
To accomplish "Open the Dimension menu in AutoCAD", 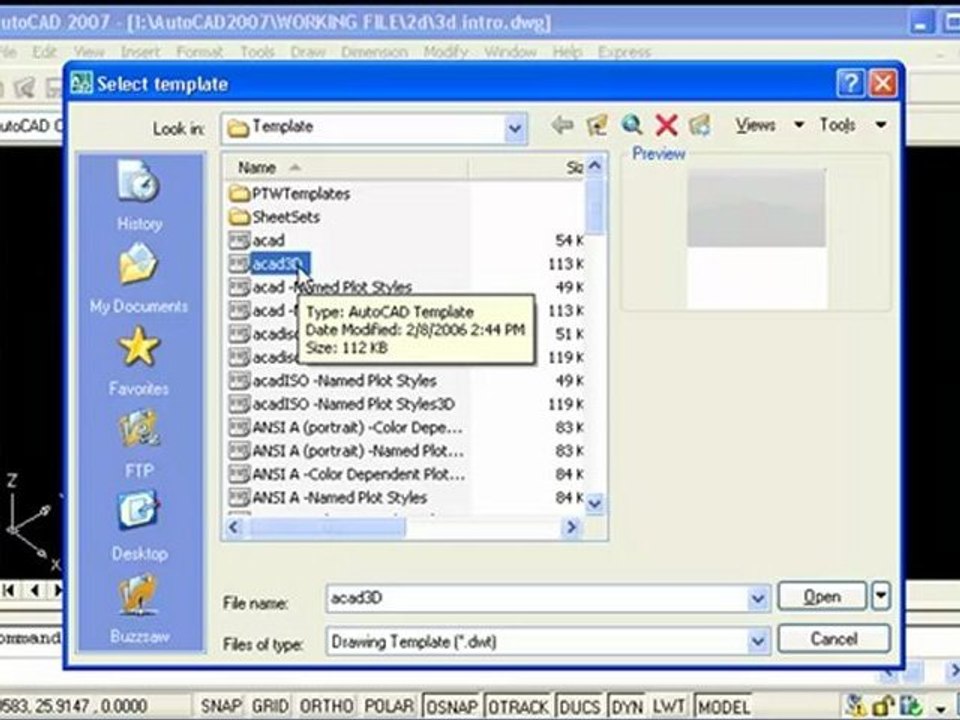I will coord(374,52).
